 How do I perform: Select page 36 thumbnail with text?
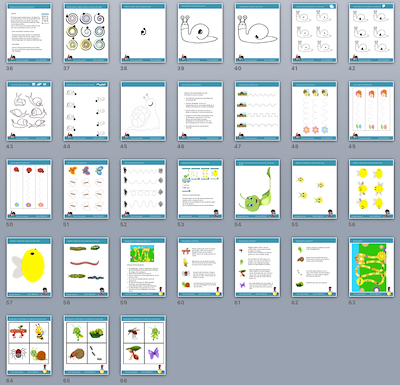(x=29, y=33)
